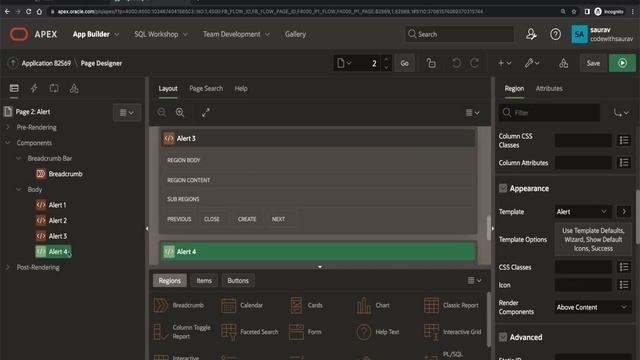Viewport: 640px width, 360px height.
Task: Click the Redo arrow in toolbar
Action: pyautogui.click(x=474, y=63)
